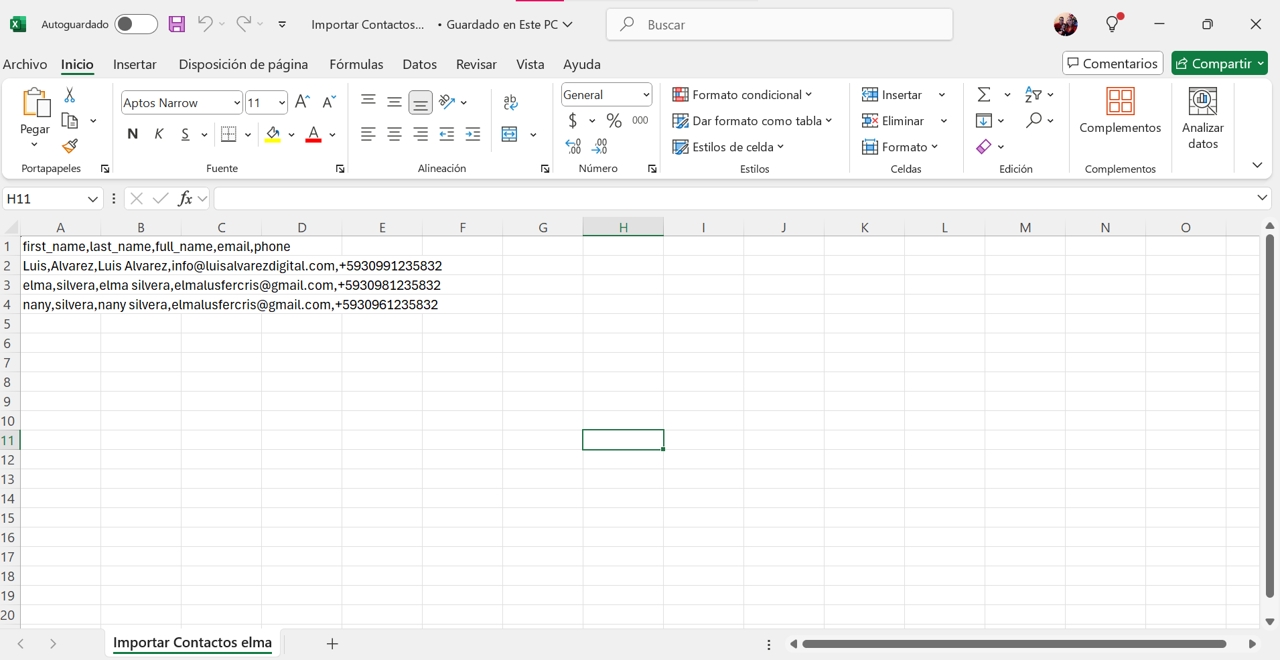
Task: Open the Analizar datos tool
Action: [1202, 118]
